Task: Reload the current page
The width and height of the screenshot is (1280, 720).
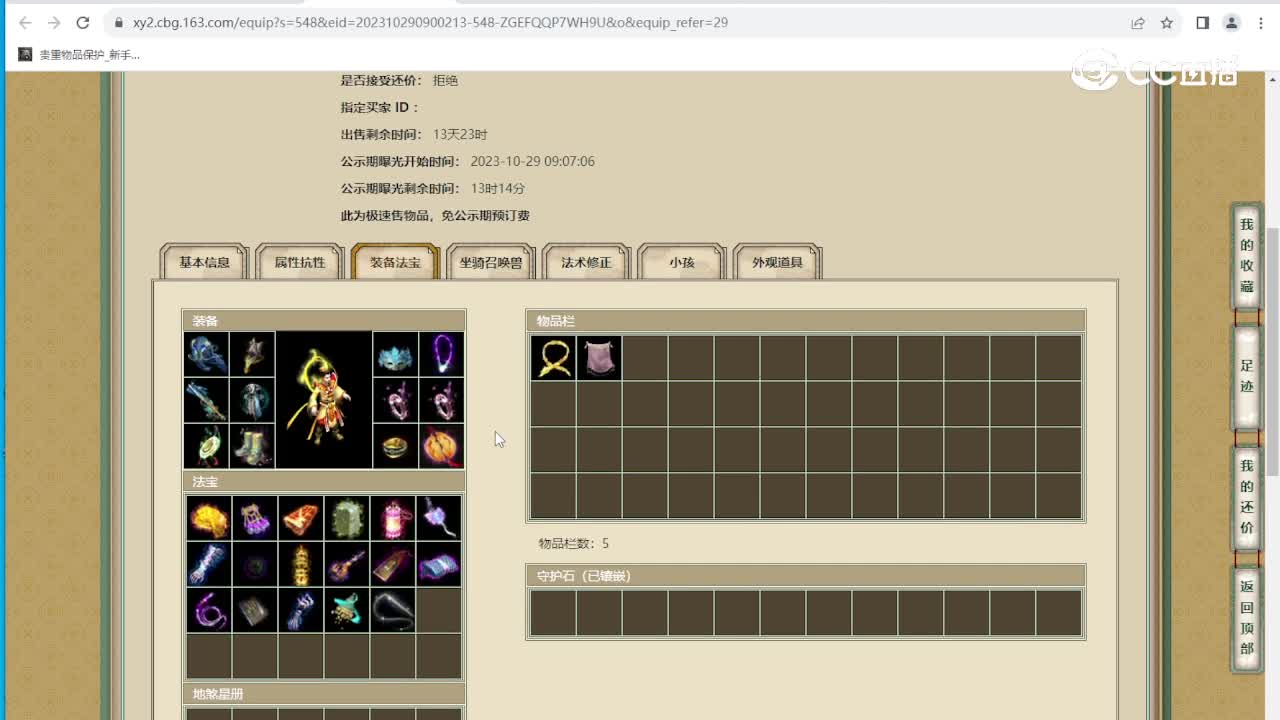Action: tap(84, 22)
